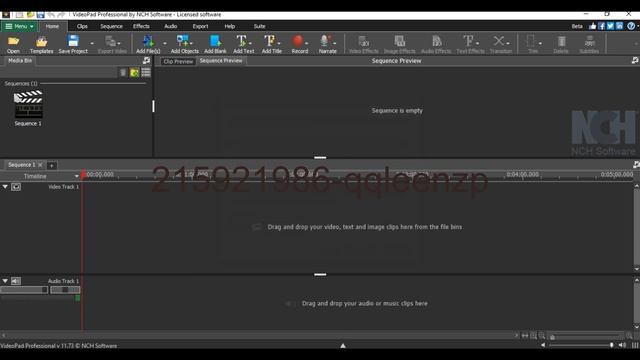Image resolution: width=640 pixels, height=360 pixels.
Task: Open Add Objects dropdown arrow
Action: point(191,43)
